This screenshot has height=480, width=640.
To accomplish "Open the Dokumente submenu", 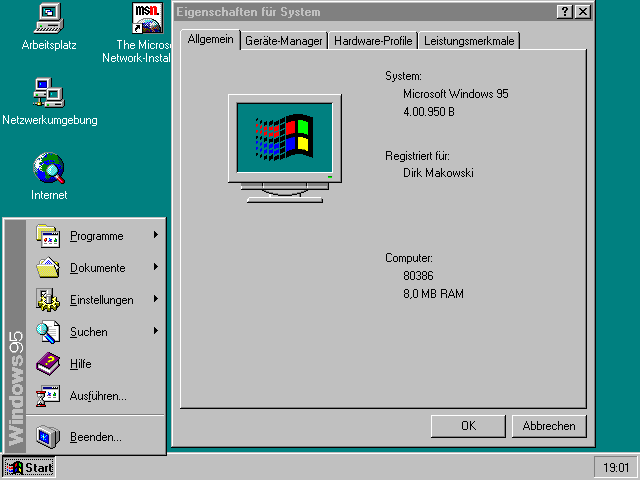I will click(x=96, y=268).
